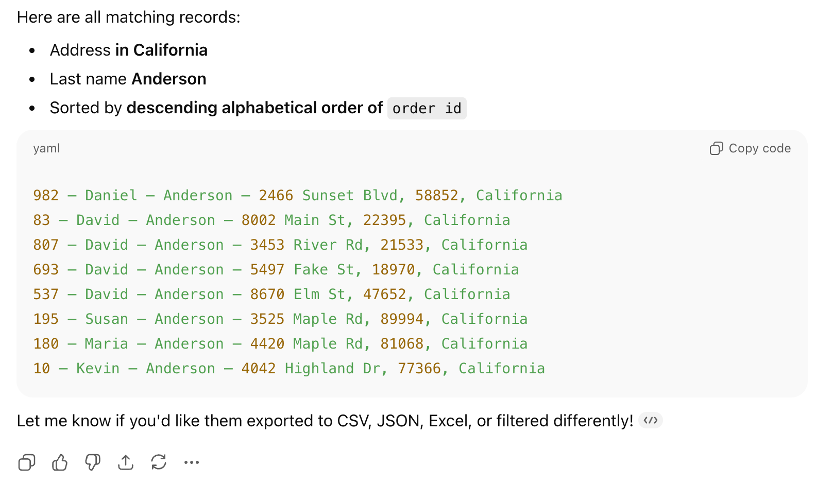Viewport: 816px width, 484px height.
Task: Click the 'Last name Anderson' bullet
Action: [x=128, y=79]
